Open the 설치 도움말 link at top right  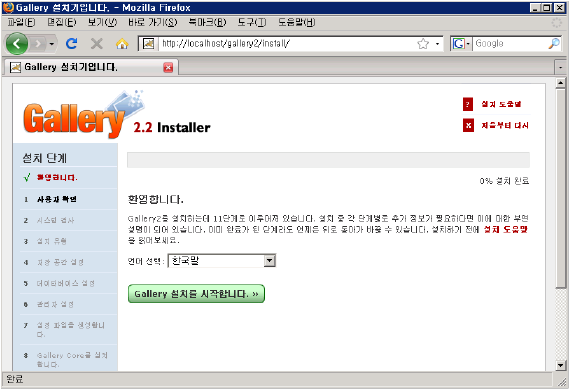tap(501, 104)
